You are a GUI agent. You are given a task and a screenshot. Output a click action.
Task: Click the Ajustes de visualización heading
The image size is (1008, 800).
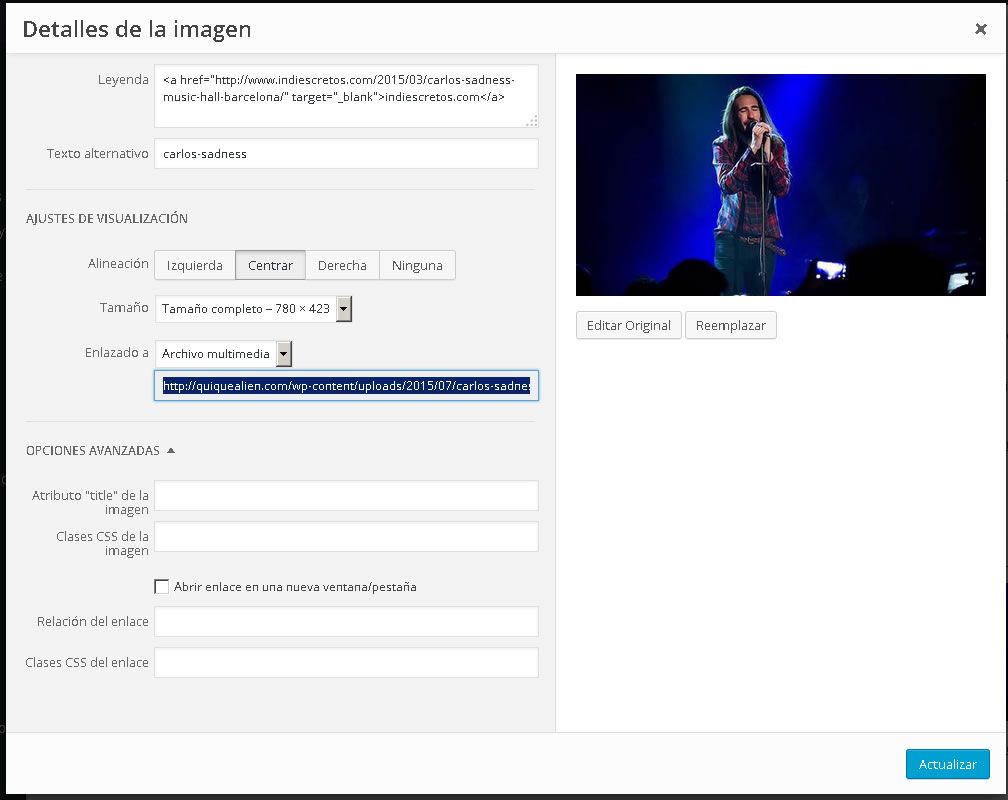[107, 219]
